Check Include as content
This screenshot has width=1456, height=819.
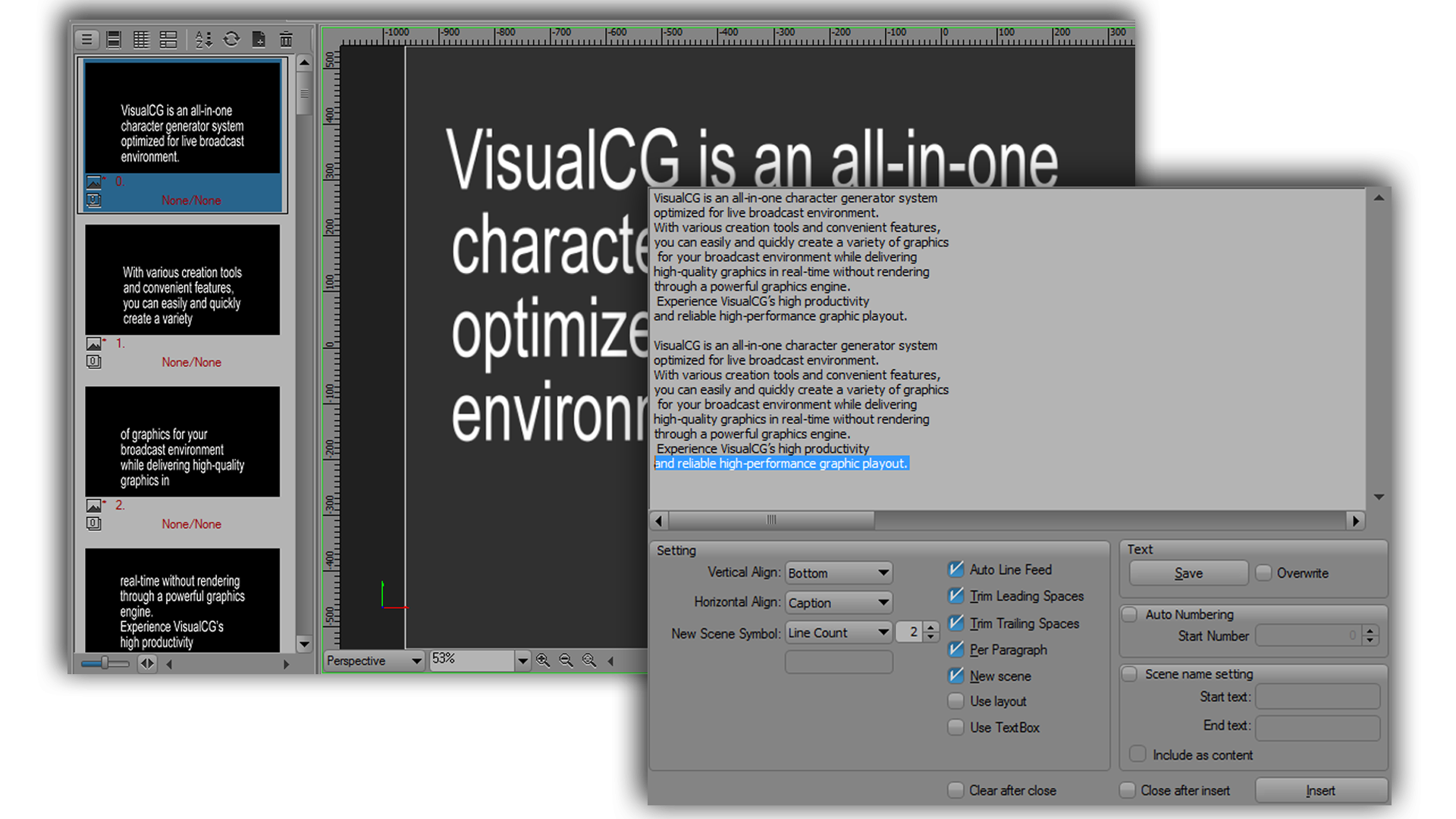click(1137, 755)
